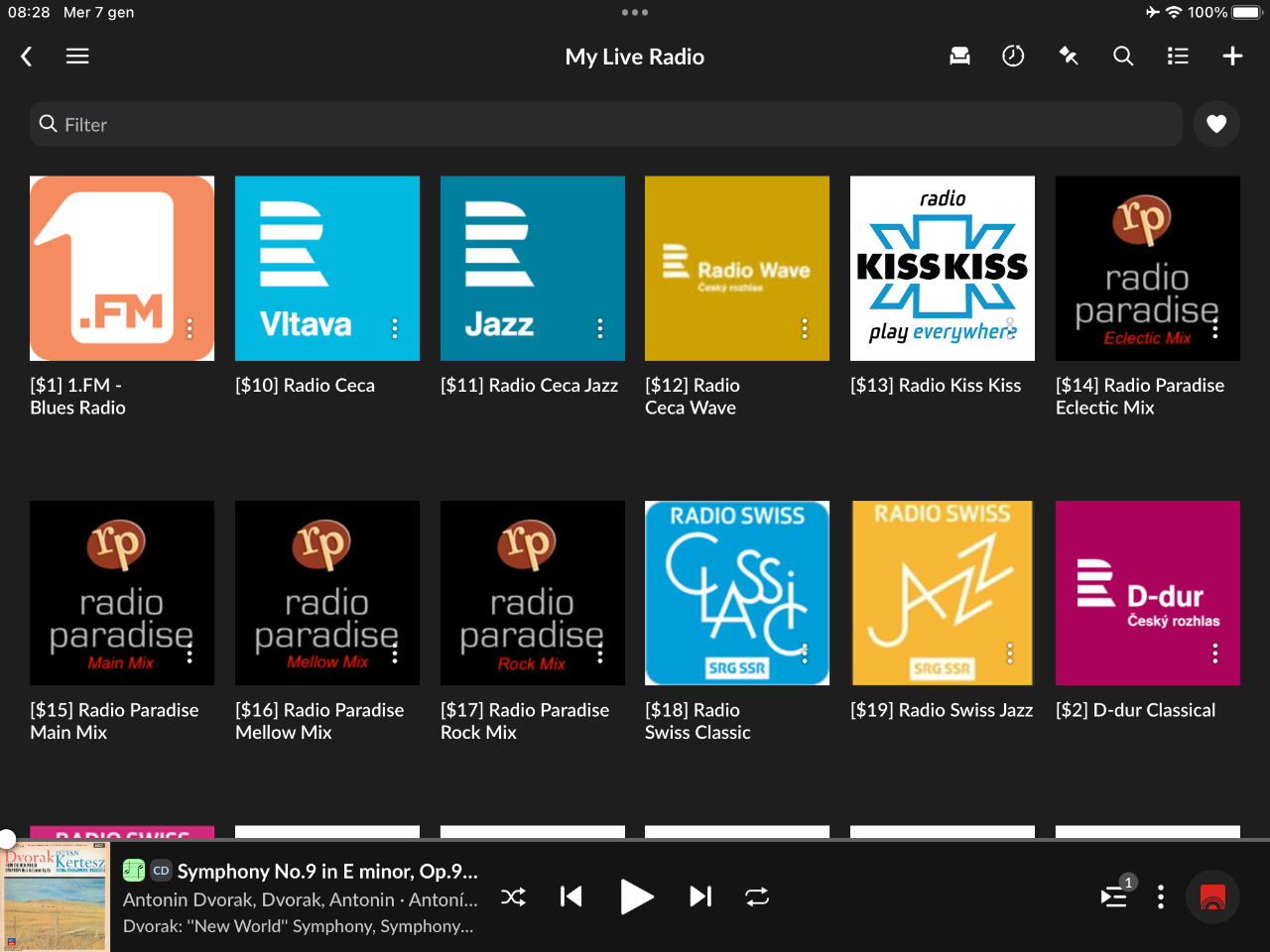Open the play queue
This screenshot has height=952, width=1270.
pyautogui.click(x=1114, y=897)
